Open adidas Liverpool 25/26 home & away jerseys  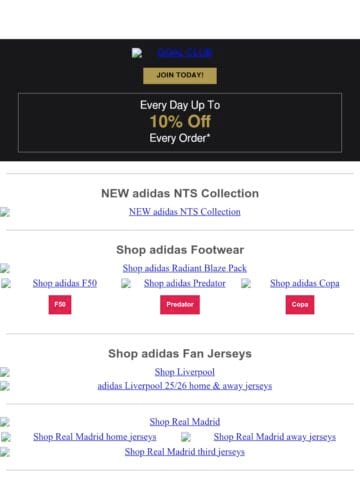[185, 386]
